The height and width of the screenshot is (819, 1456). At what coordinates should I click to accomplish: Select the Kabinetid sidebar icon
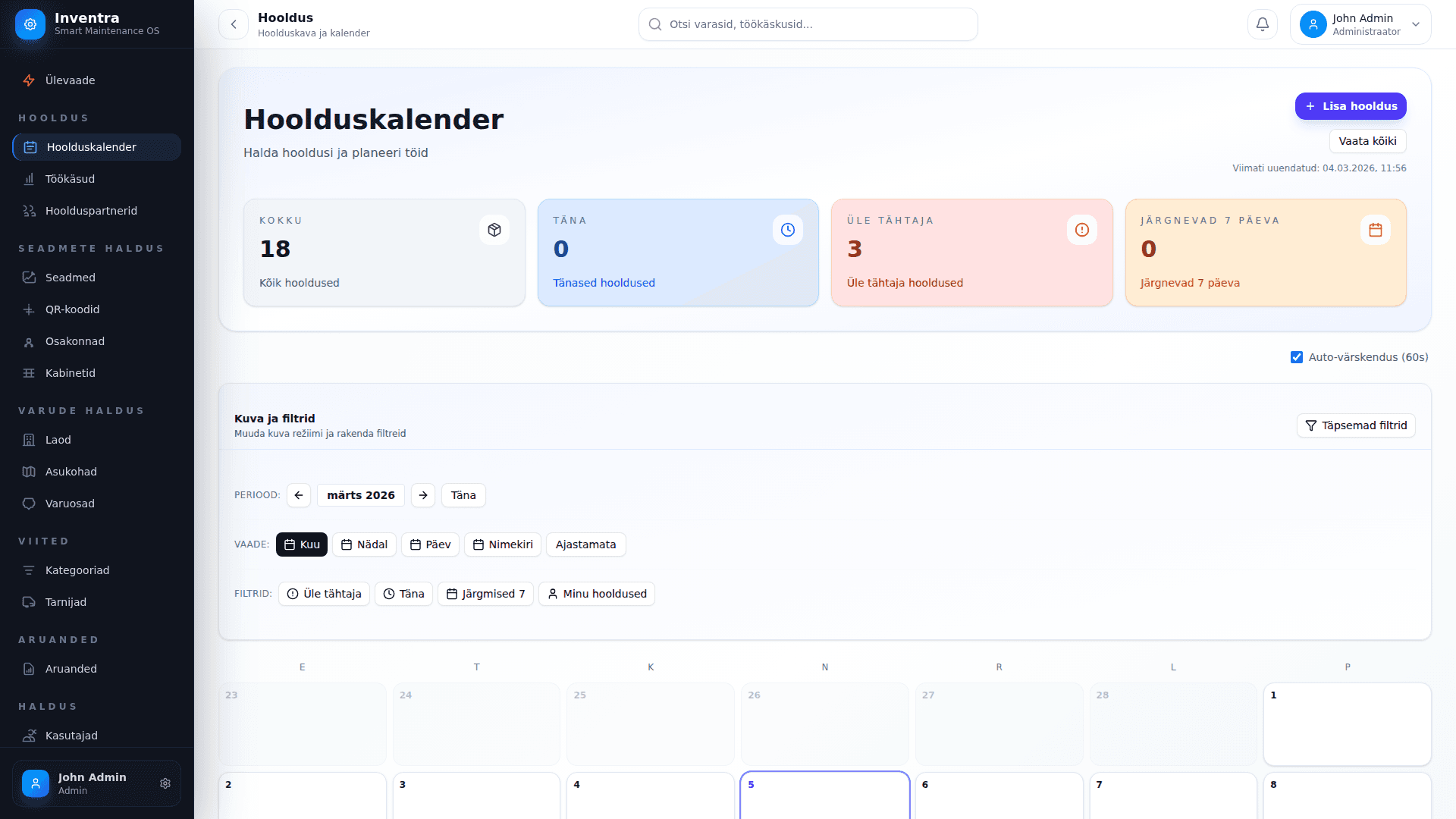tap(29, 373)
